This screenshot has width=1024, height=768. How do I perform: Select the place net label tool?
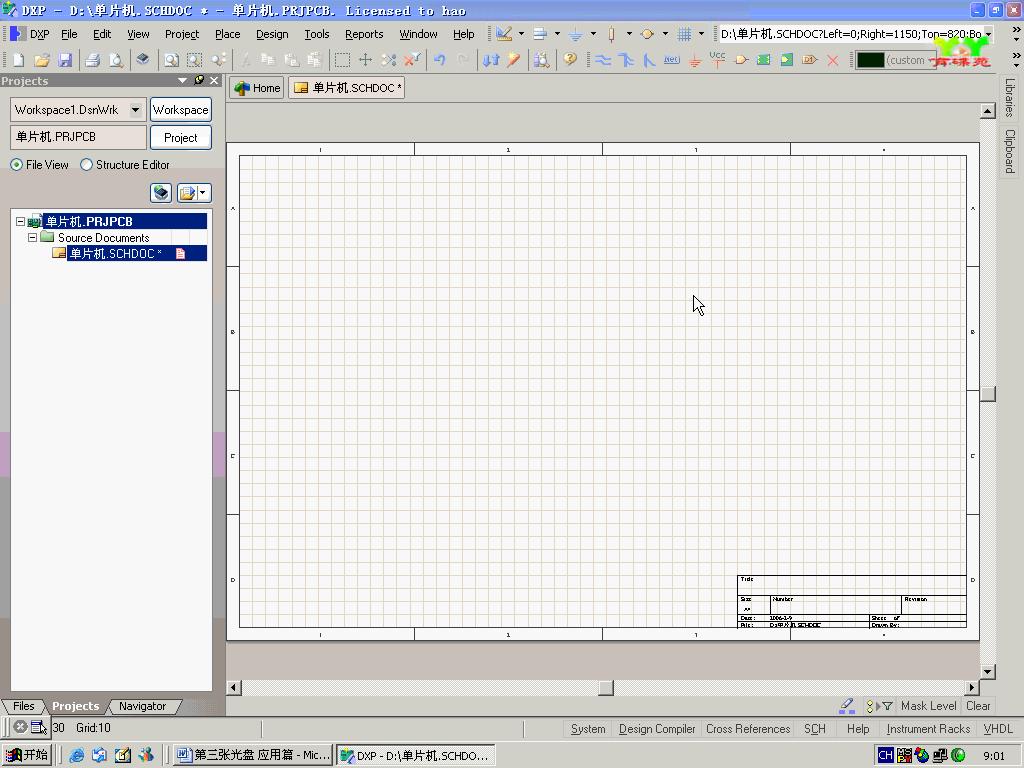pos(671,60)
